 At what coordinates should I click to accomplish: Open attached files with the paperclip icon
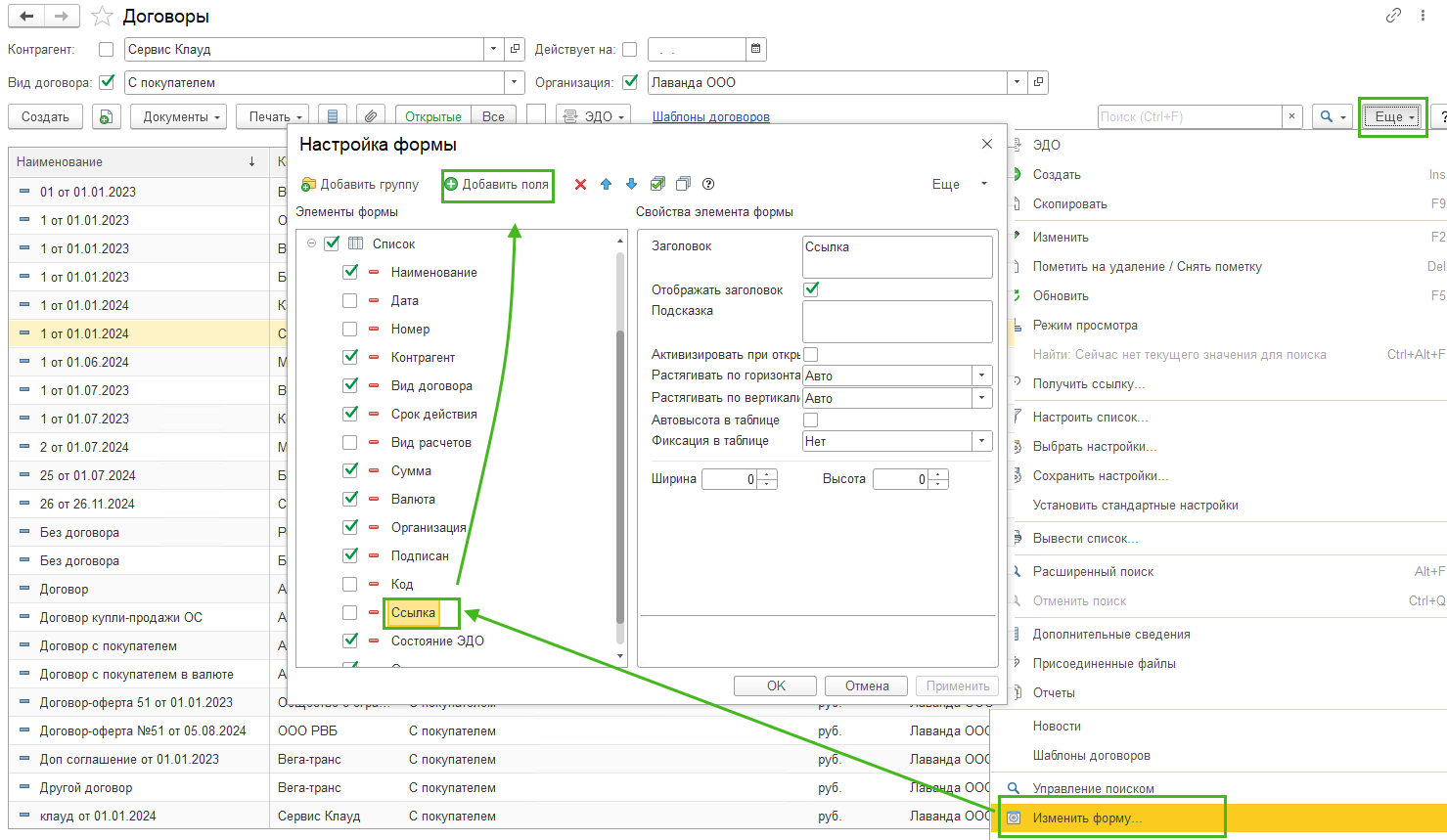coord(370,116)
